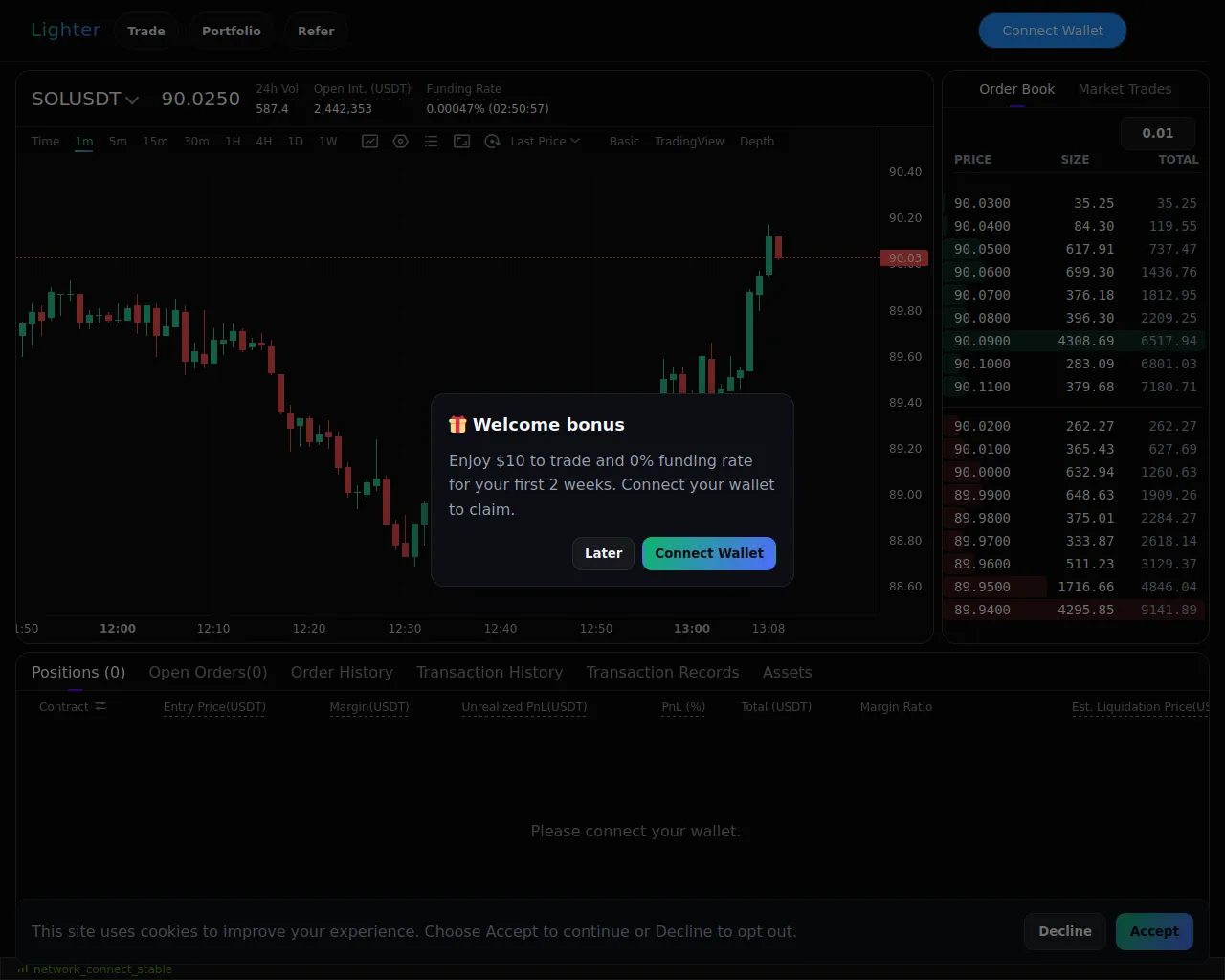Dismiss welcome bonus with Later button
Viewport: 1225px width, 980px height.
603,553
